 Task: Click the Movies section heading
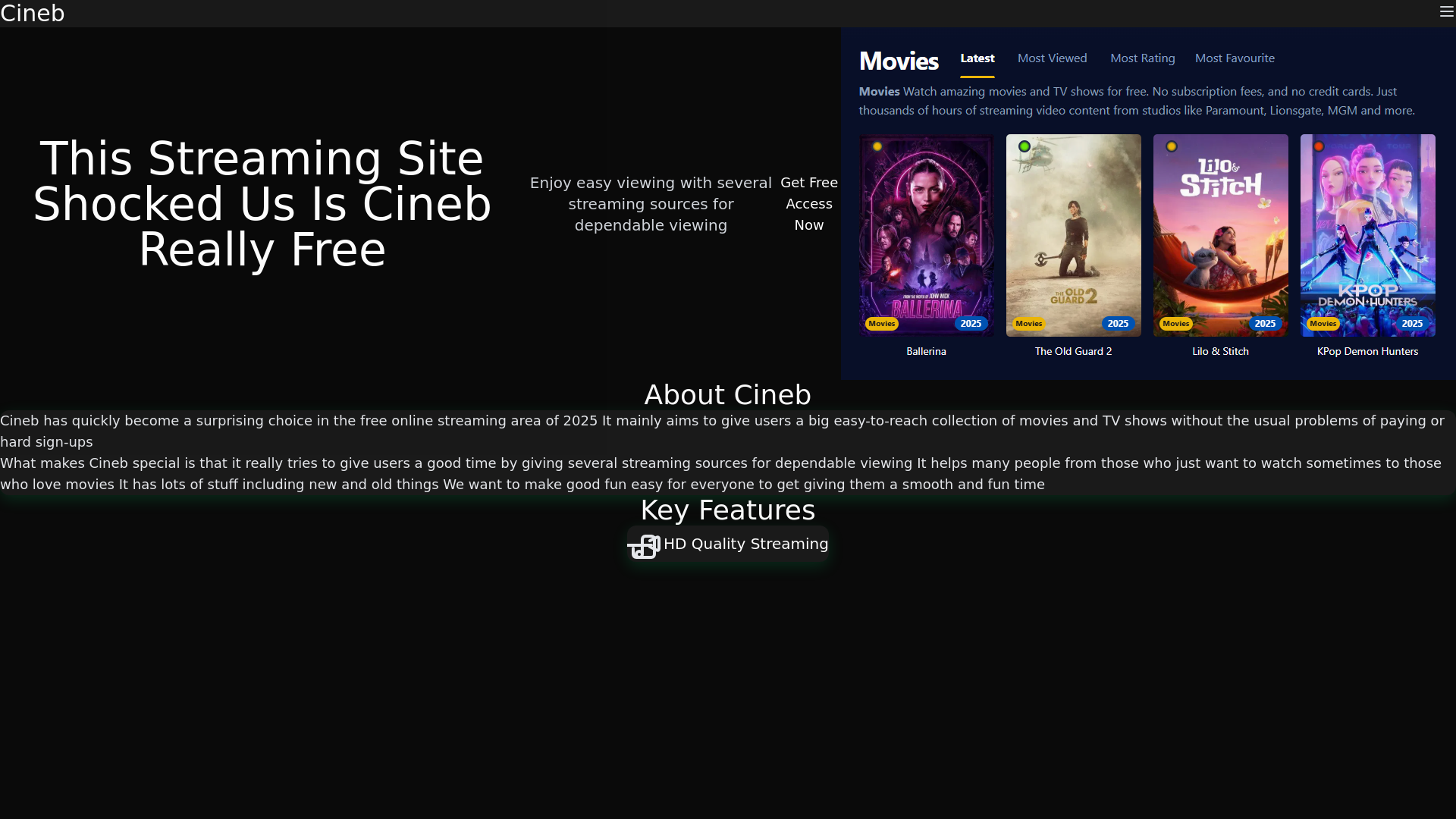click(899, 61)
